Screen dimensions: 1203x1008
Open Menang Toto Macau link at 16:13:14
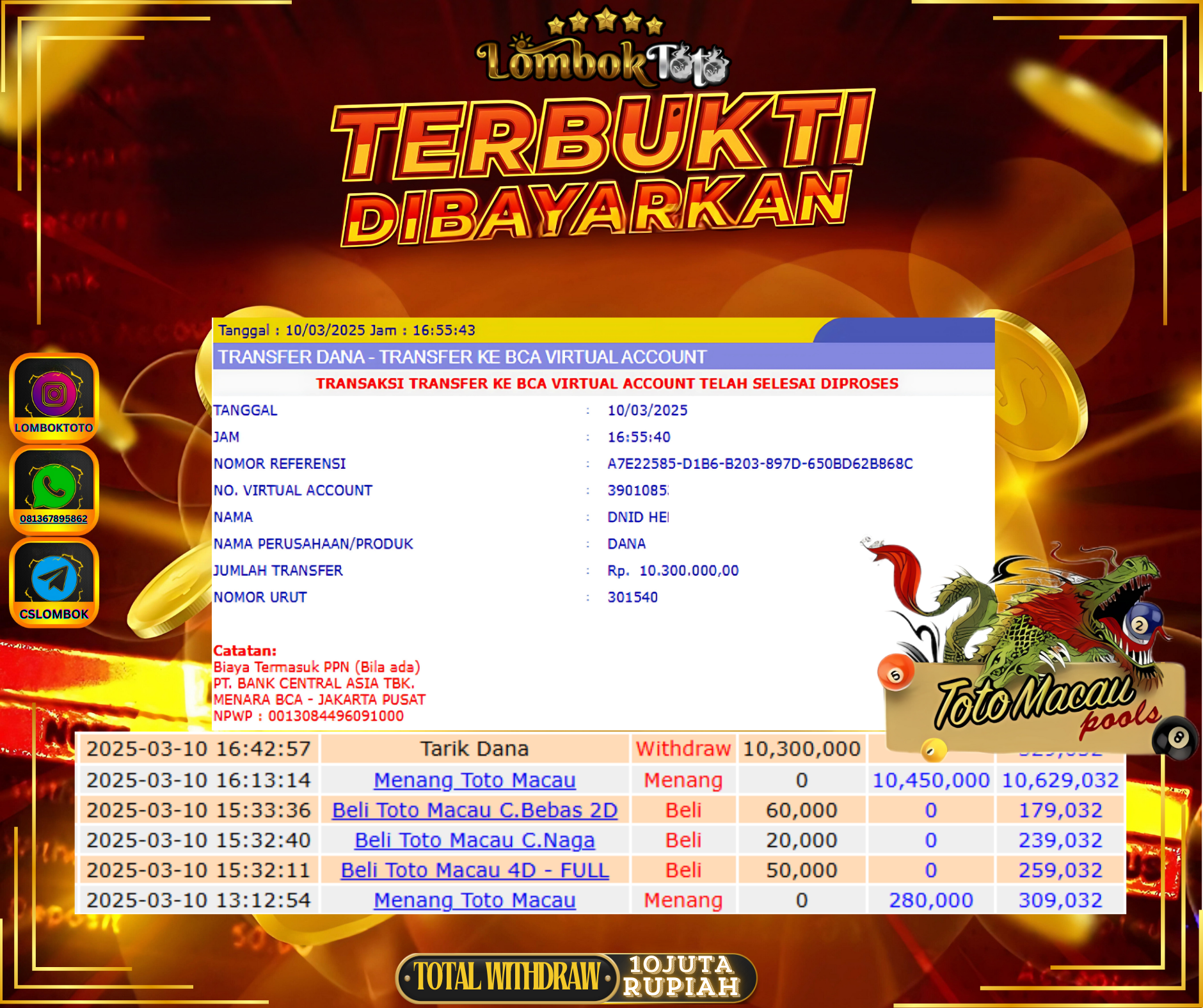tap(474, 780)
